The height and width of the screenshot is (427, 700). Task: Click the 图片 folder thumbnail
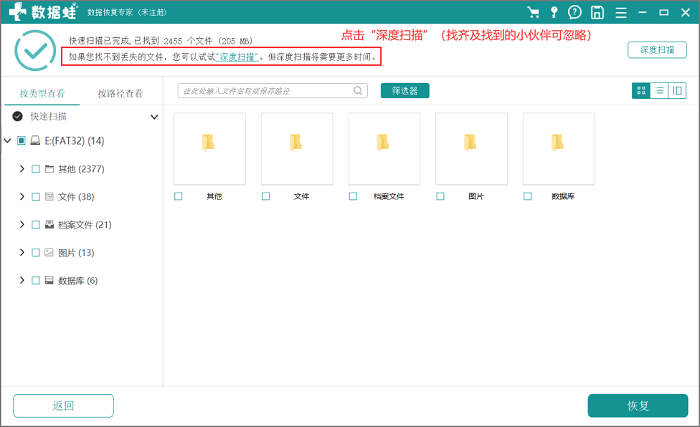471,149
